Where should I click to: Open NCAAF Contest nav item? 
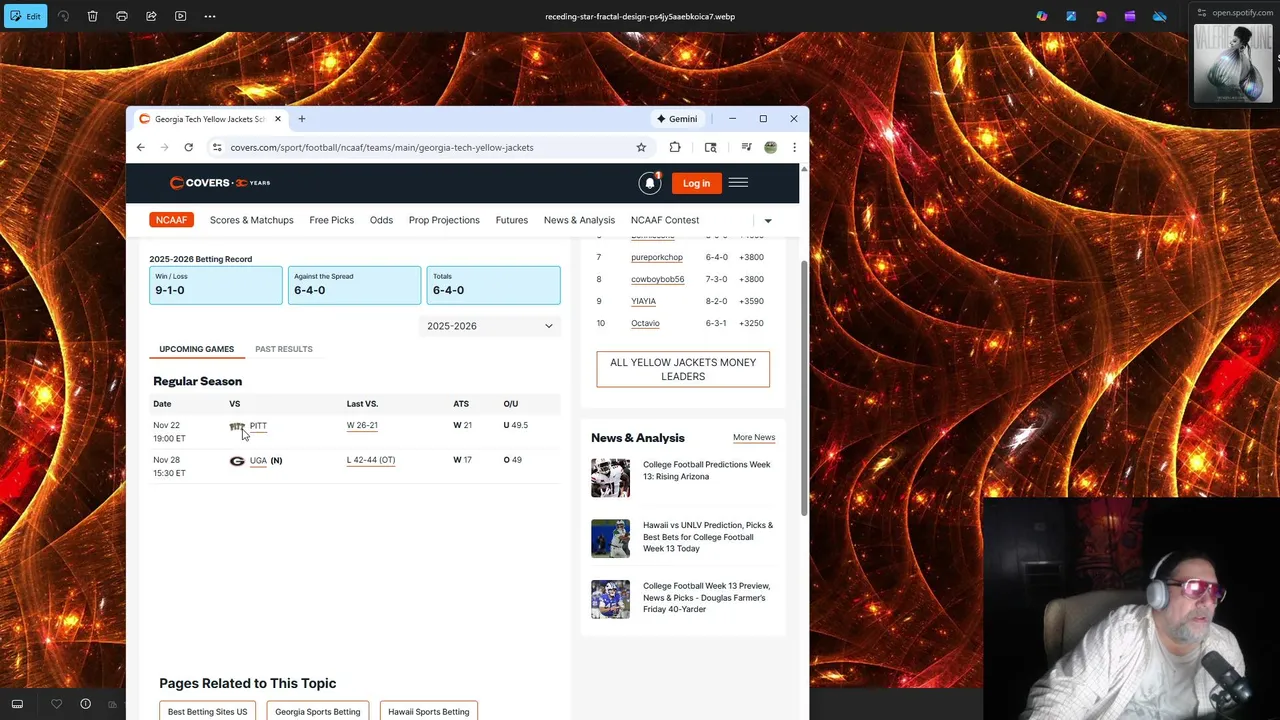pos(665,220)
